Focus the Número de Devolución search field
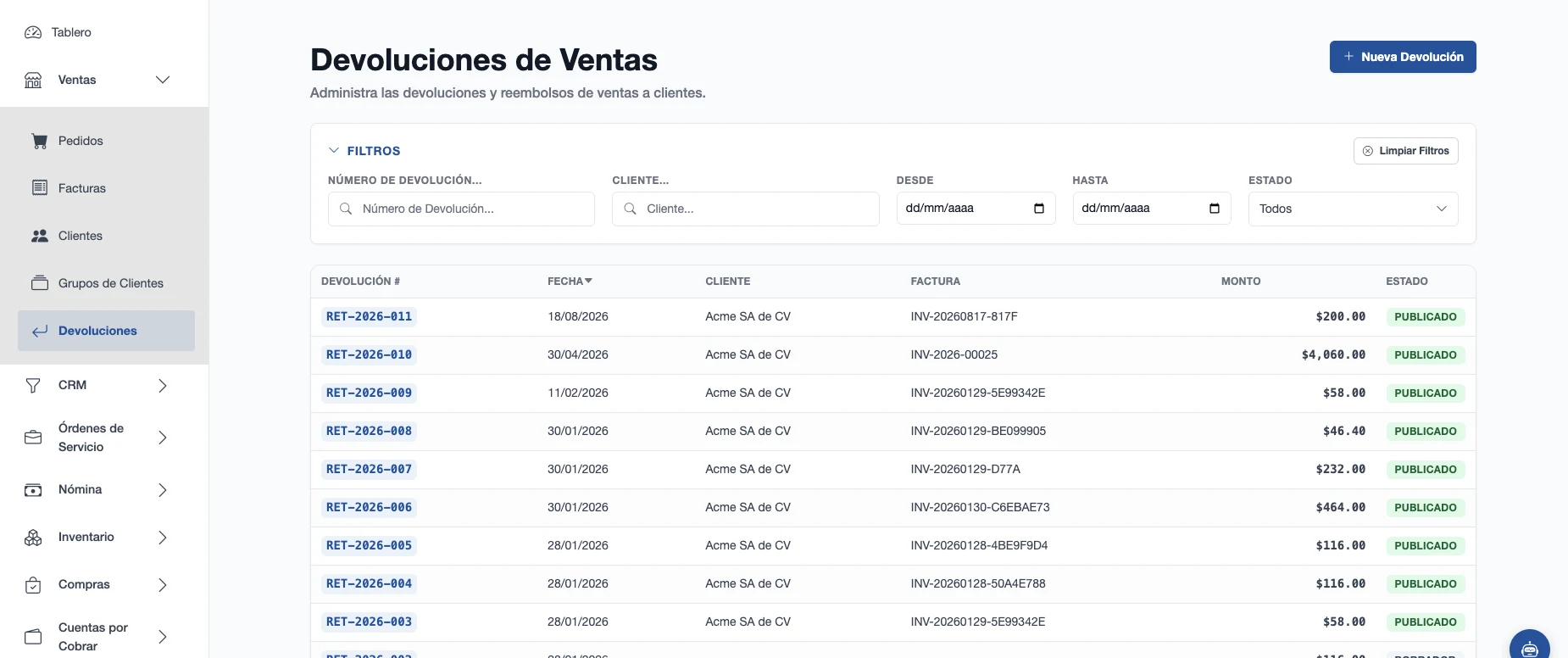This screenshot has height=658, width=1568. [461, 209]
